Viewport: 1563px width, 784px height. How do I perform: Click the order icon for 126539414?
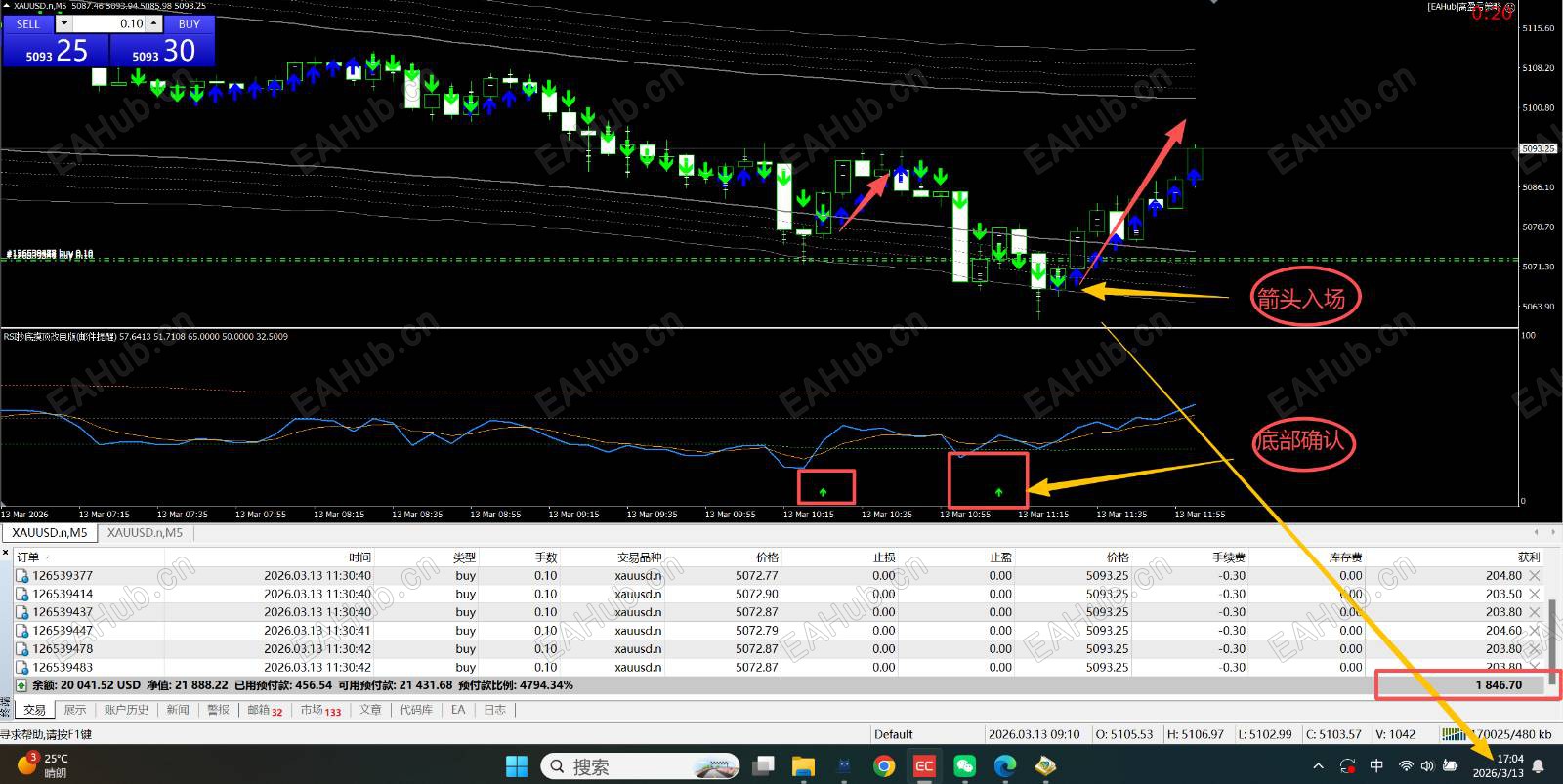(x=22, y=594)
